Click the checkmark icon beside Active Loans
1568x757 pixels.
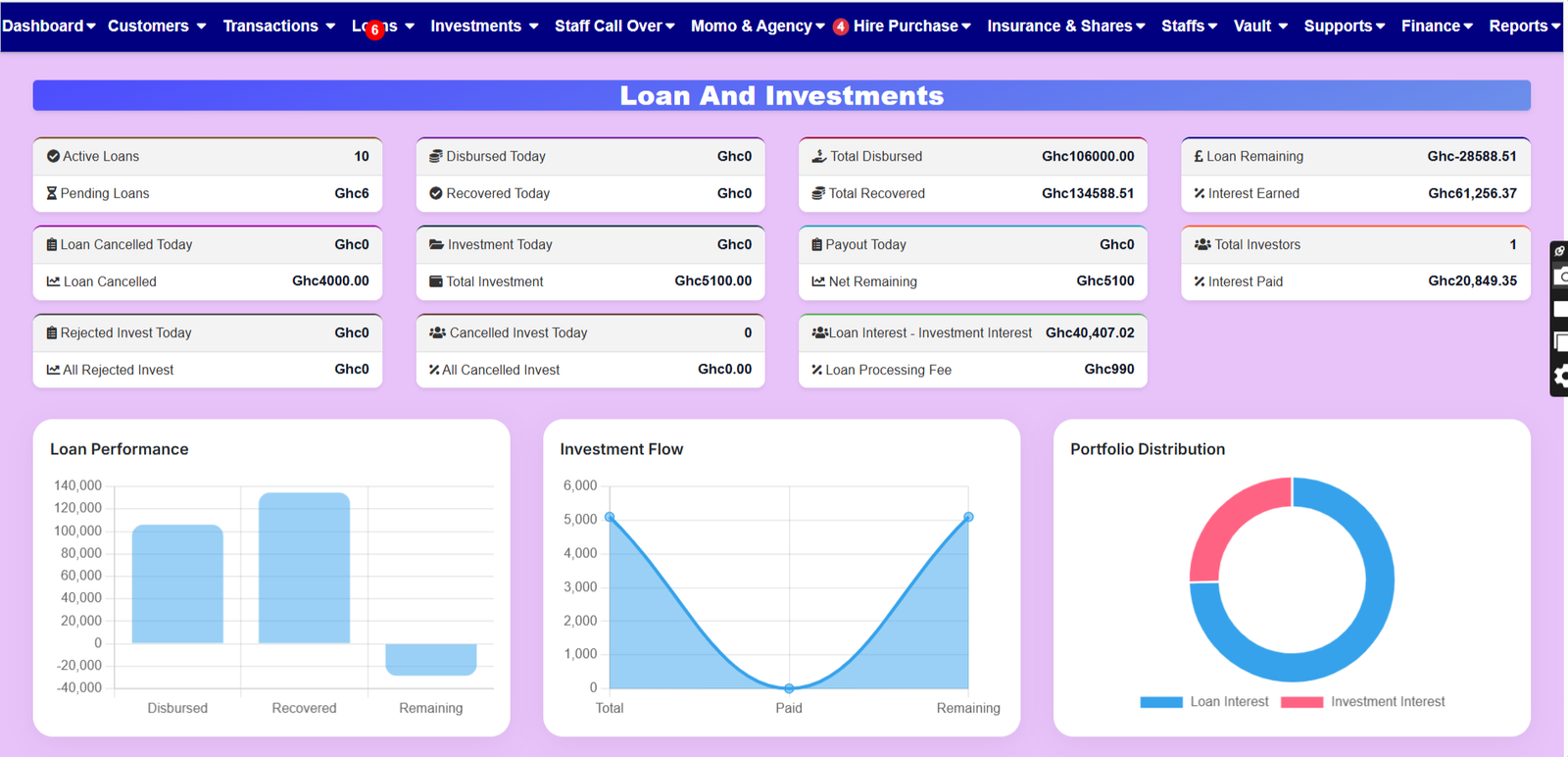[x=53, y=156]
